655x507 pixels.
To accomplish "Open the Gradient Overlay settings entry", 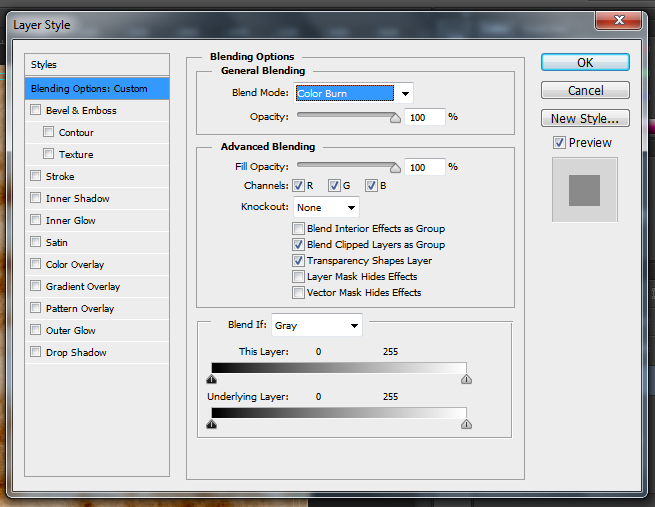I will 83,286.
